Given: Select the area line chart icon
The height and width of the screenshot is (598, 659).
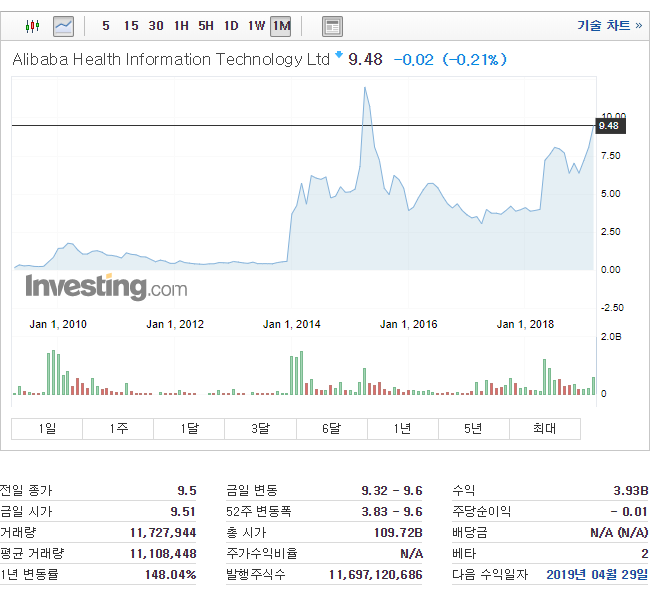Looking at the screenshot, I should tap(63, 26).
